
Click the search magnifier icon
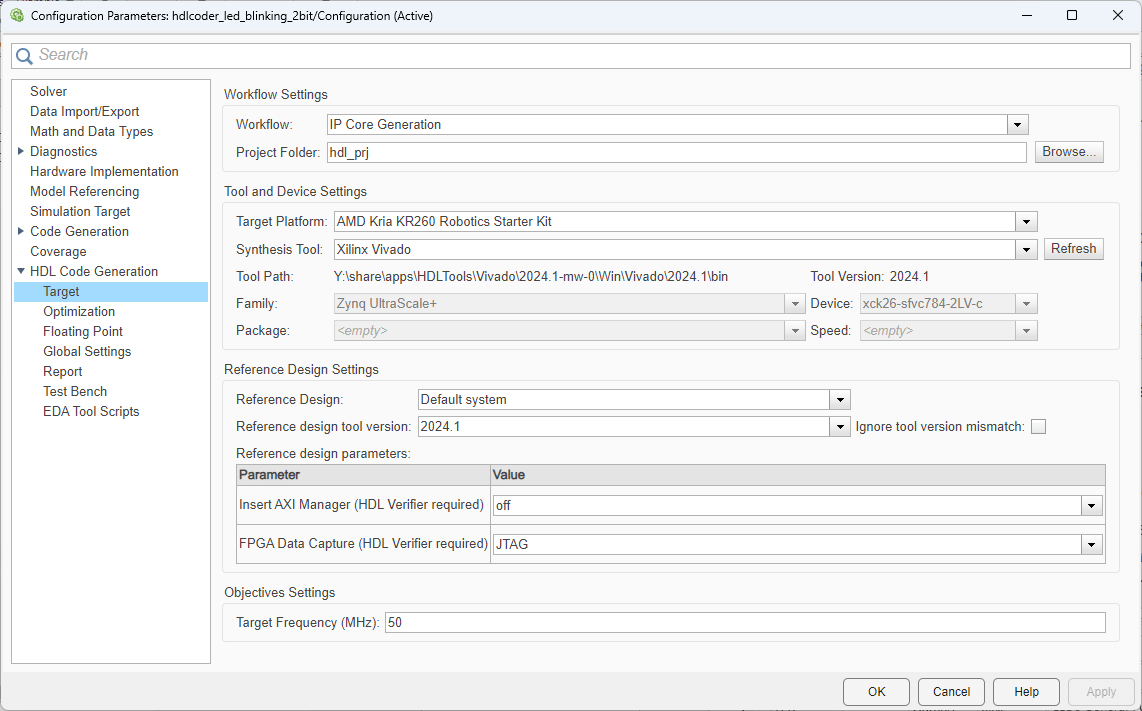click(24, 56)
